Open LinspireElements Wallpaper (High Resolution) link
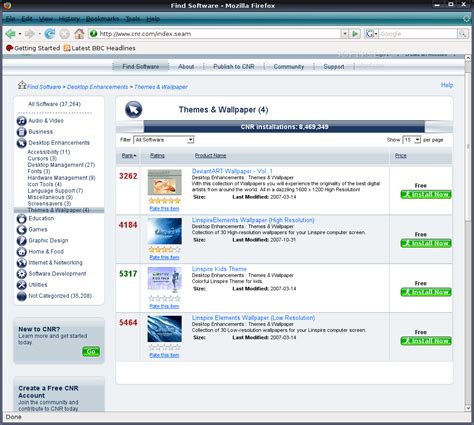This screenshot has width=474, height=425. [253, 220]
